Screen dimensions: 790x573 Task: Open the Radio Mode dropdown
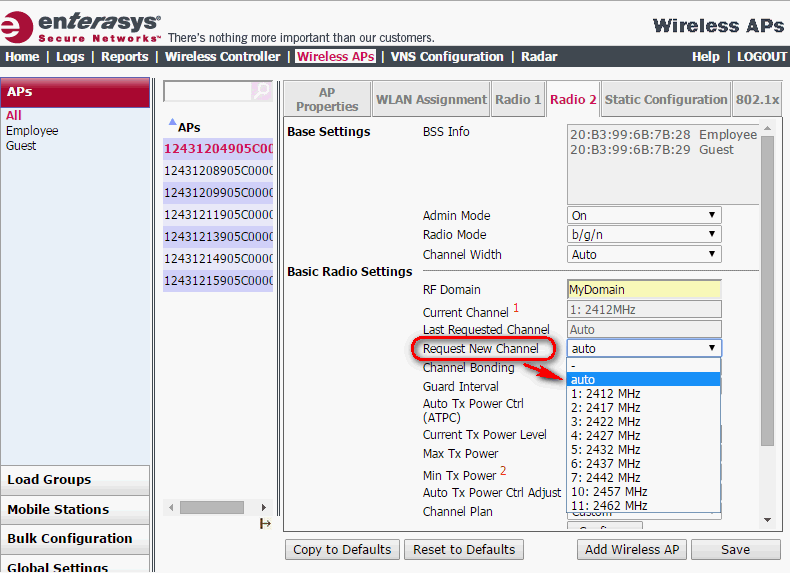(x=643, y=235)
